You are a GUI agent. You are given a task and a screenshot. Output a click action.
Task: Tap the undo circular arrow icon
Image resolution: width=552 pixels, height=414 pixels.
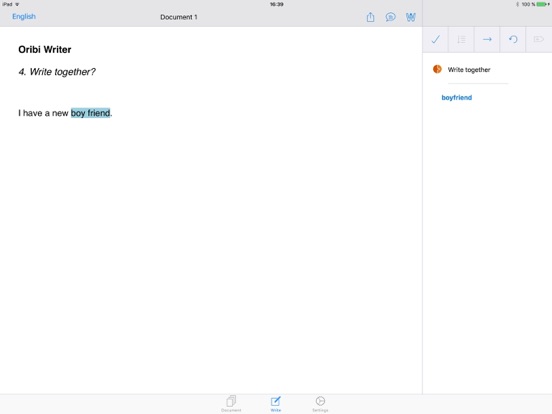pos(513,39)
